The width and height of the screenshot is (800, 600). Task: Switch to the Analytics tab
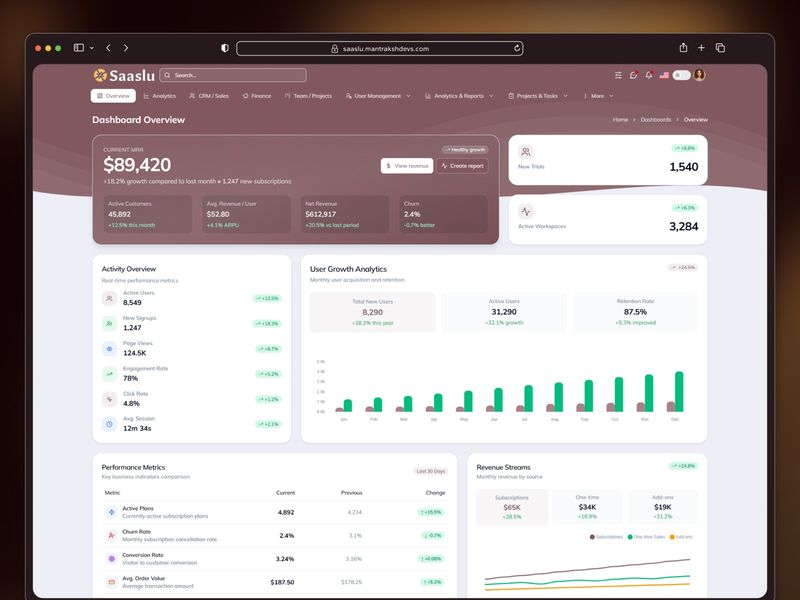click(x=160, y=96)
